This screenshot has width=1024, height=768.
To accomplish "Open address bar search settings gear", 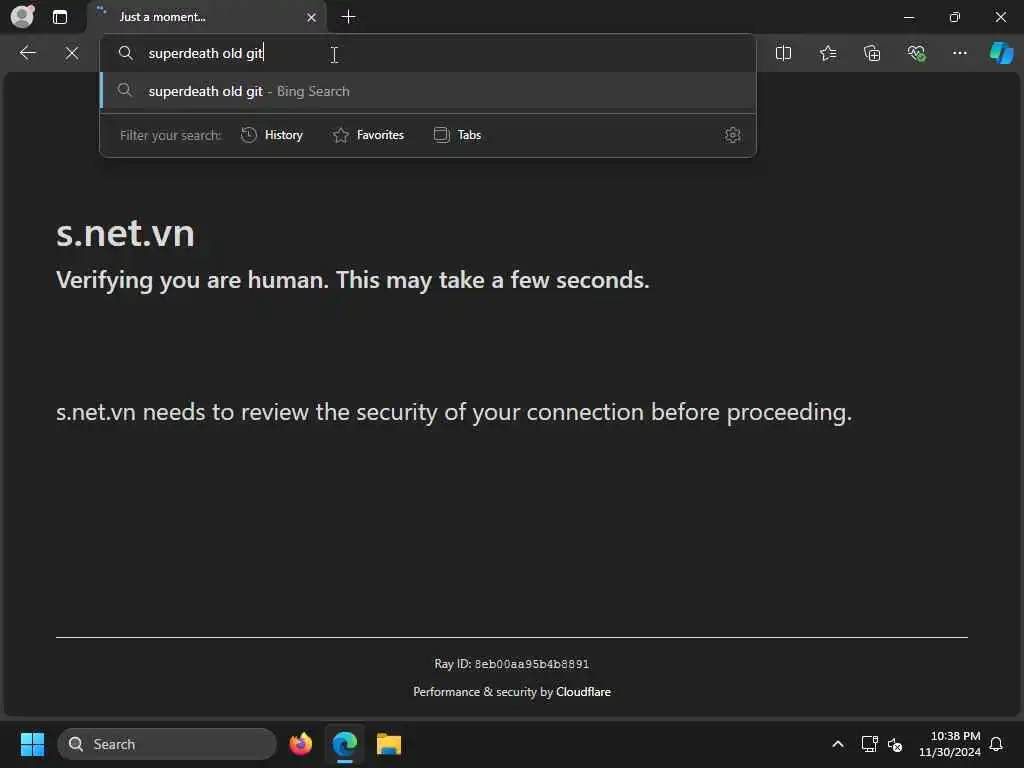I will click(732, 135).
